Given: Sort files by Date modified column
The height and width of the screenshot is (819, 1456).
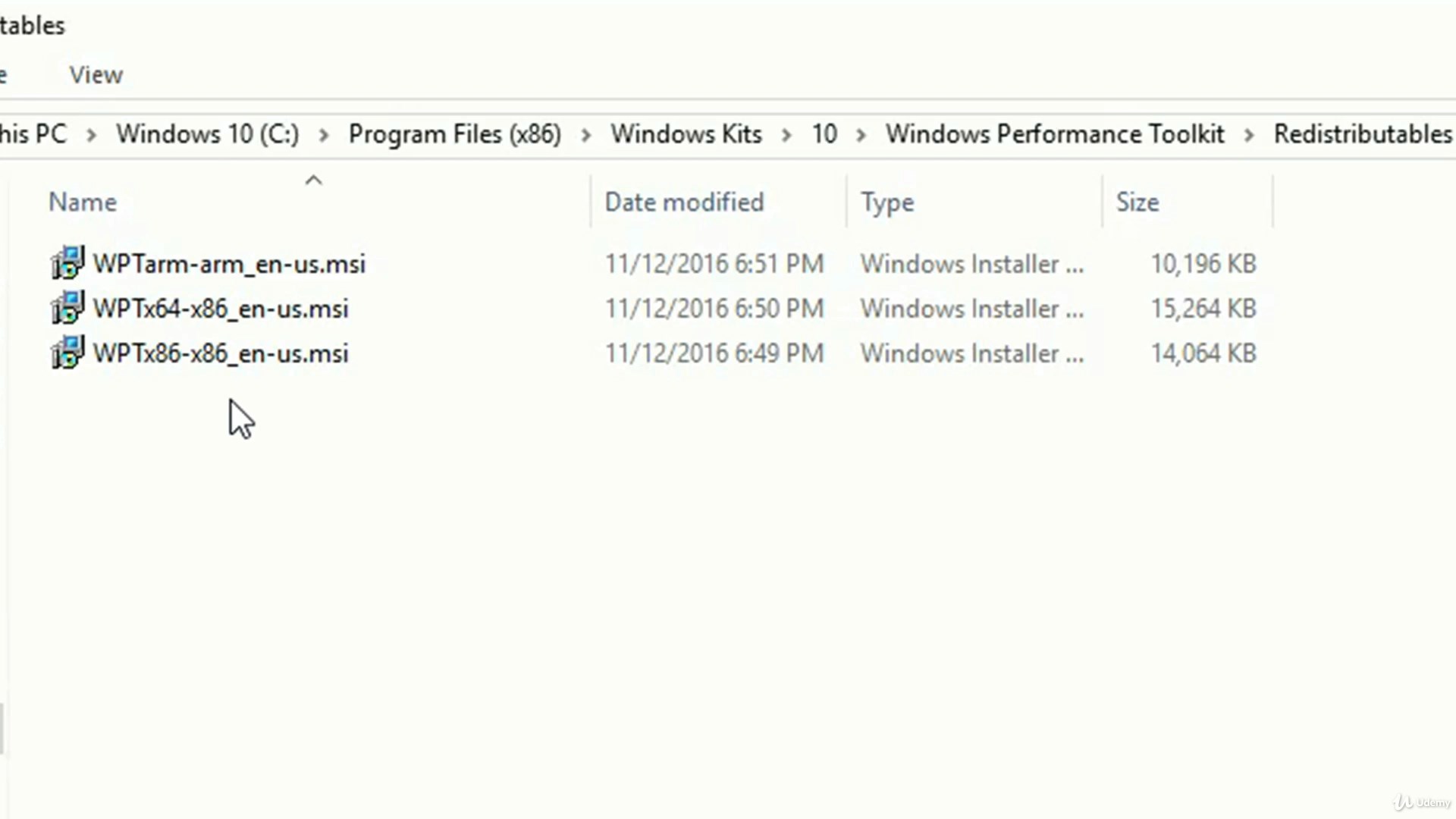Looking at the screenshot, I should 684,202.
